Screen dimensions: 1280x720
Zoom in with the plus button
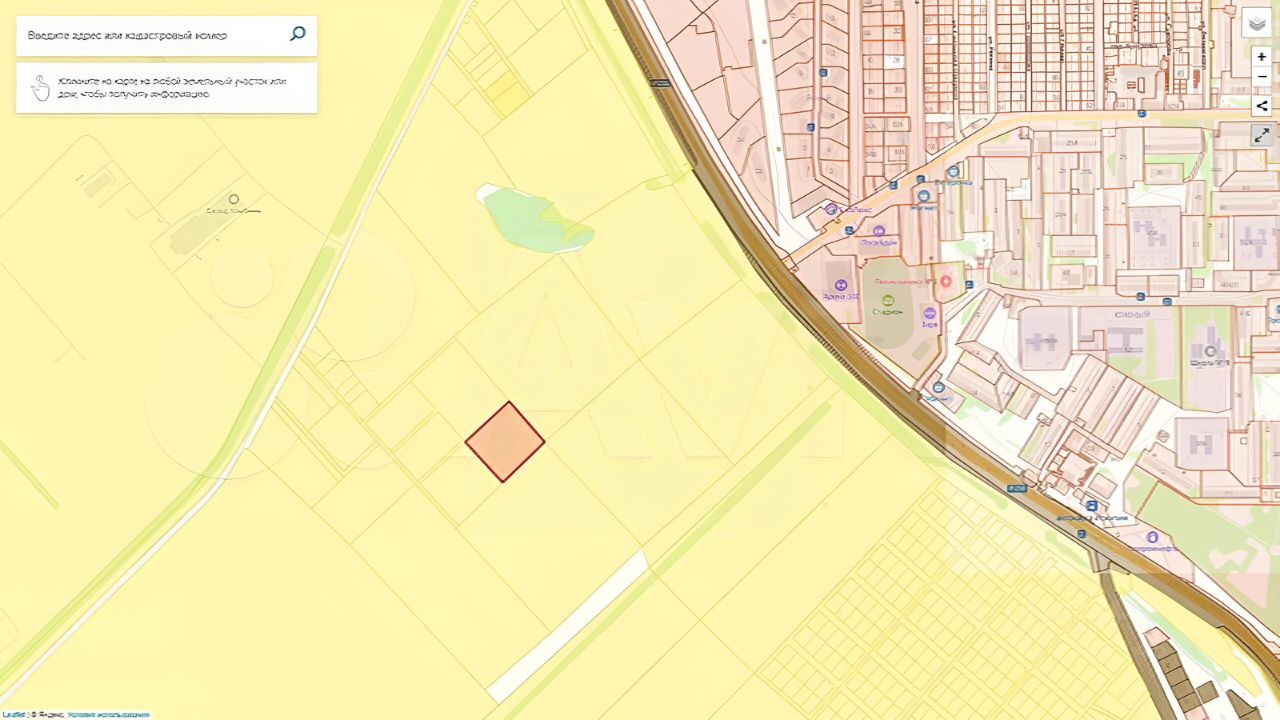[x=1261, y=57]
